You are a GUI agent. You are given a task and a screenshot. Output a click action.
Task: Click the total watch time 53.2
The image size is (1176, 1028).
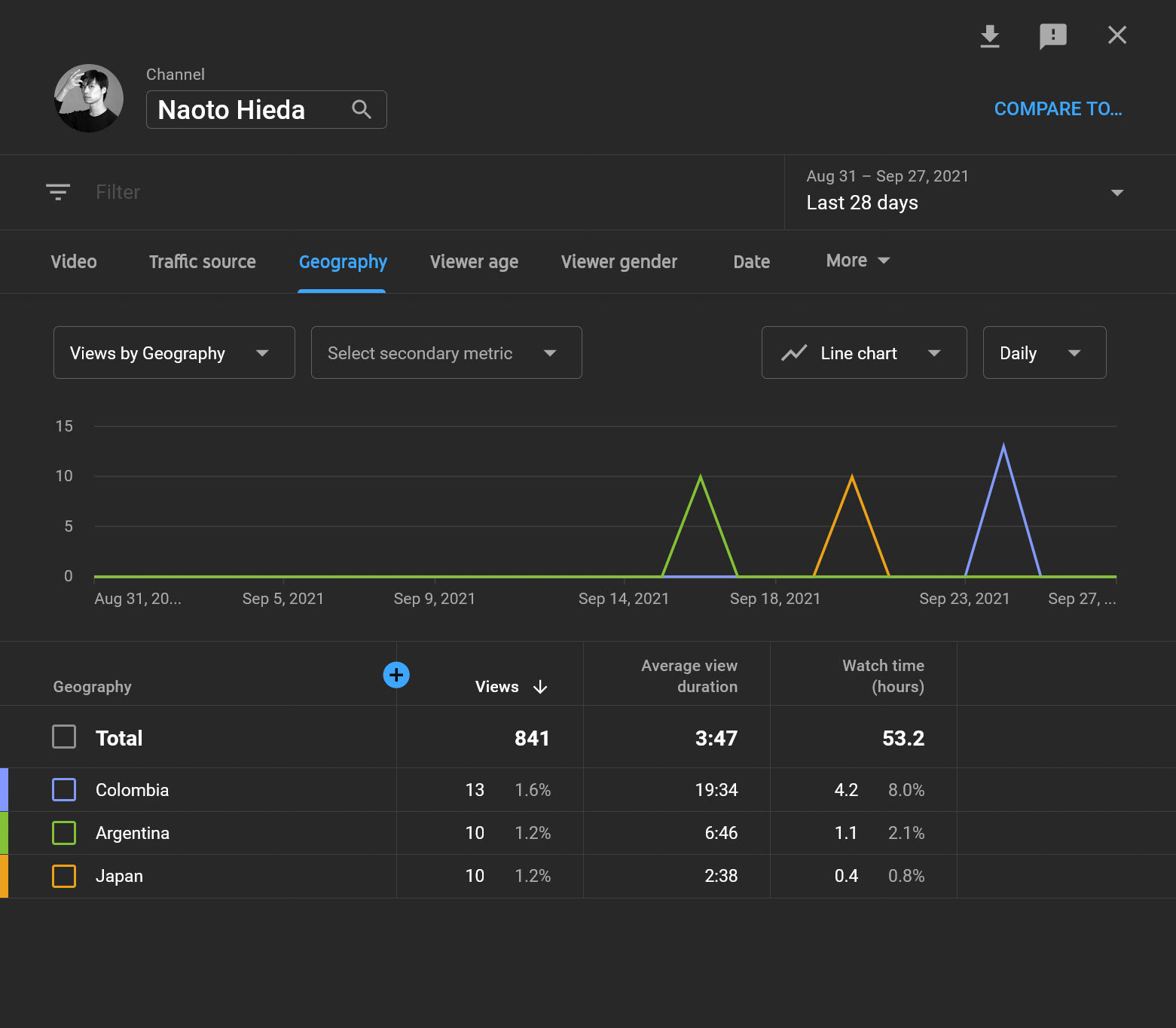click(x=903, y=738)
